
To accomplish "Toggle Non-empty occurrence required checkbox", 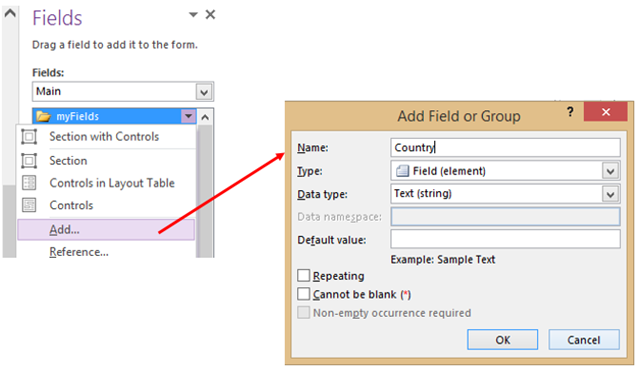I will click(x=304, y=312).
